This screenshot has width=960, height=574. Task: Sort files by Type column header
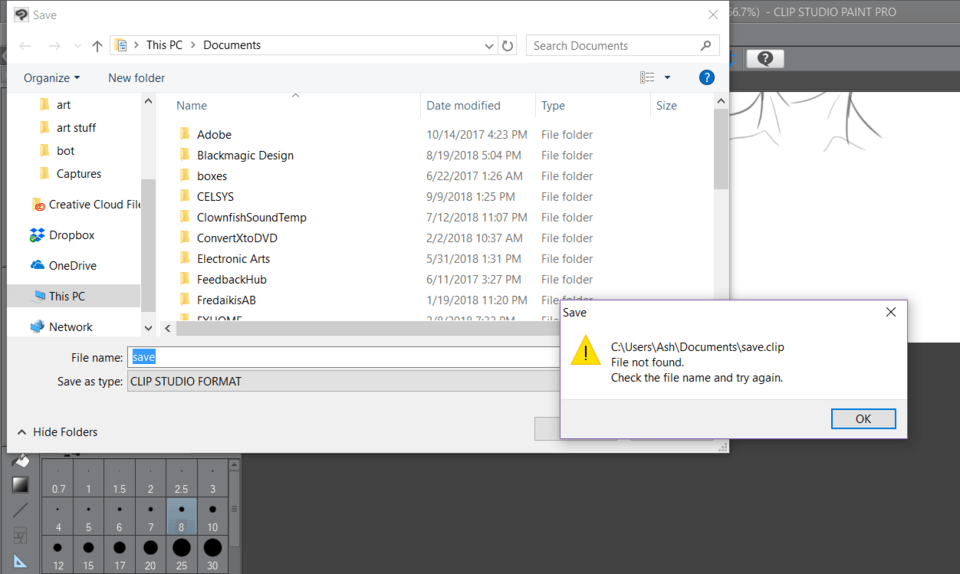tap(553, 105)
